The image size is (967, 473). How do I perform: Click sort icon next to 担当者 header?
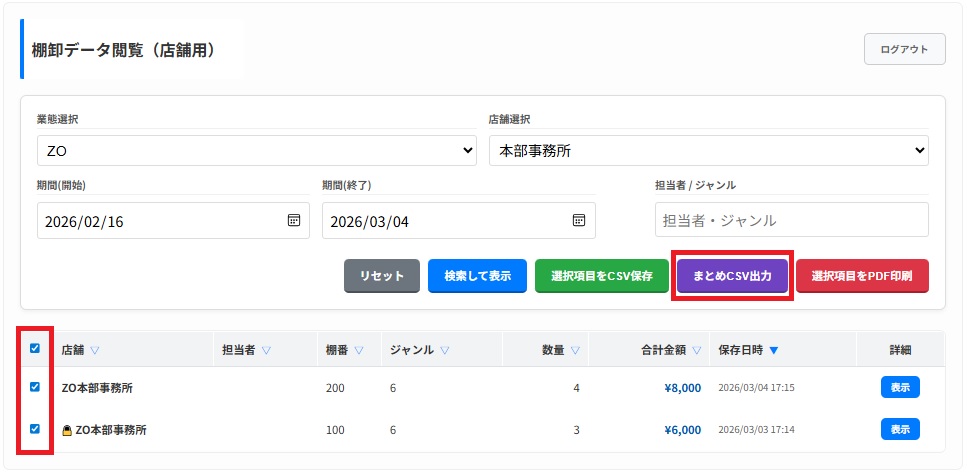(267, 350)
